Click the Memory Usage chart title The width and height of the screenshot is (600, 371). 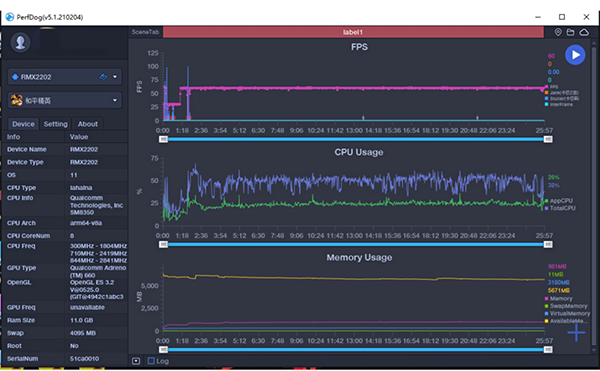point(359,257)
